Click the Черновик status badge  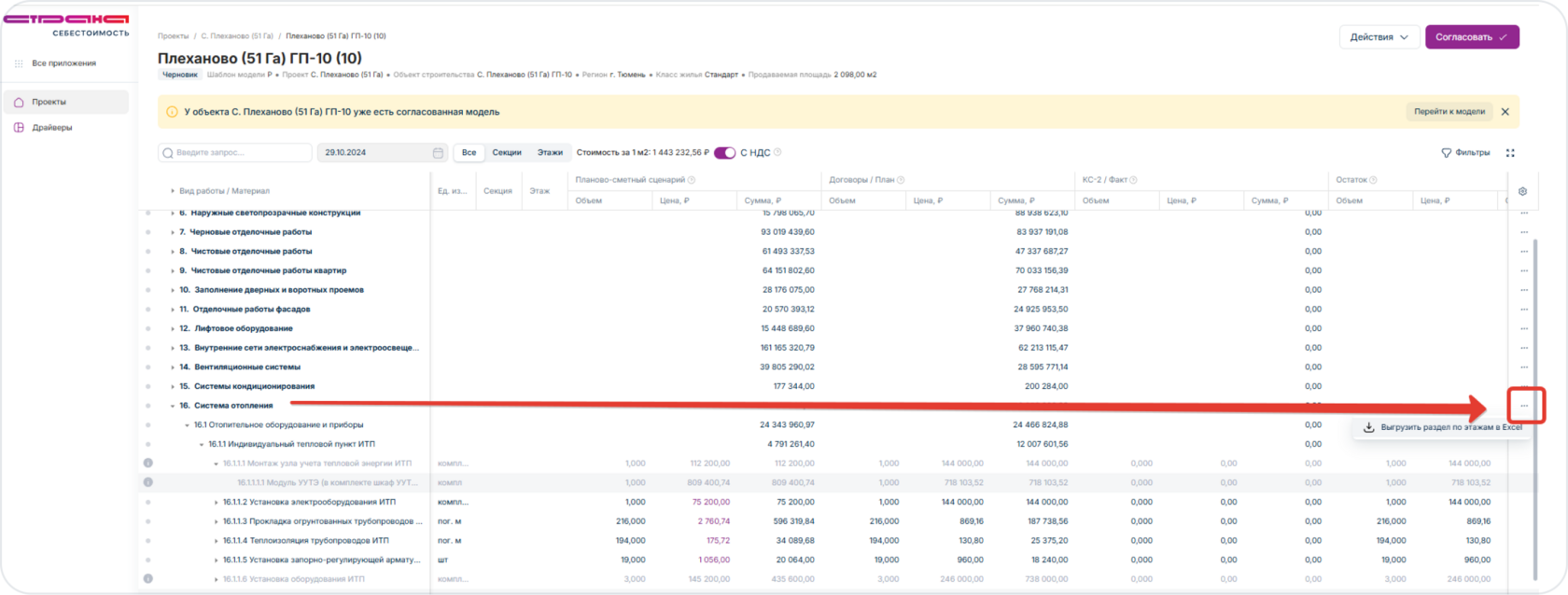click(179, 75)
